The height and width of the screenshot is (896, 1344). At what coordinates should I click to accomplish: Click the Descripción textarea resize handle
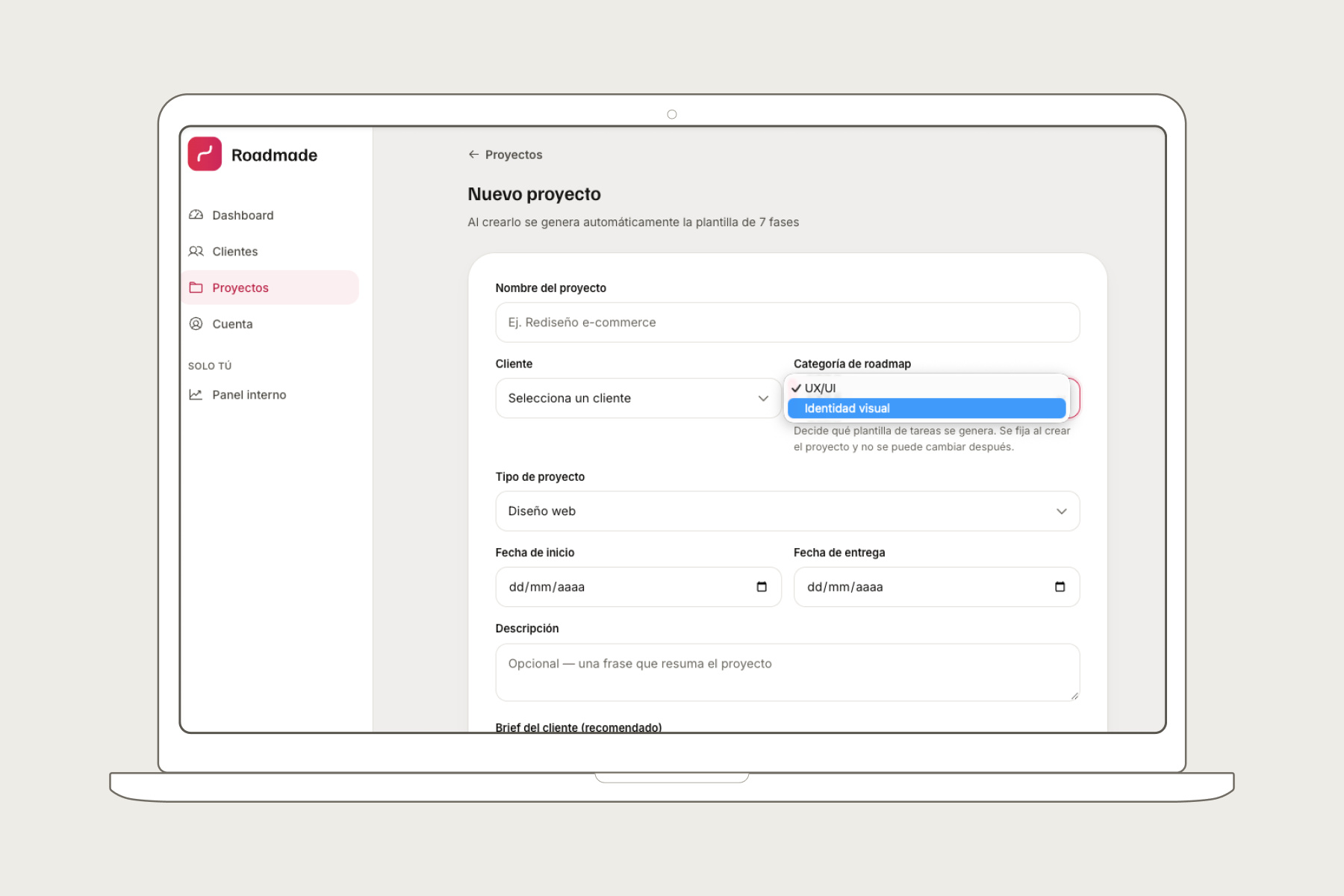[x=1074, y=695]
